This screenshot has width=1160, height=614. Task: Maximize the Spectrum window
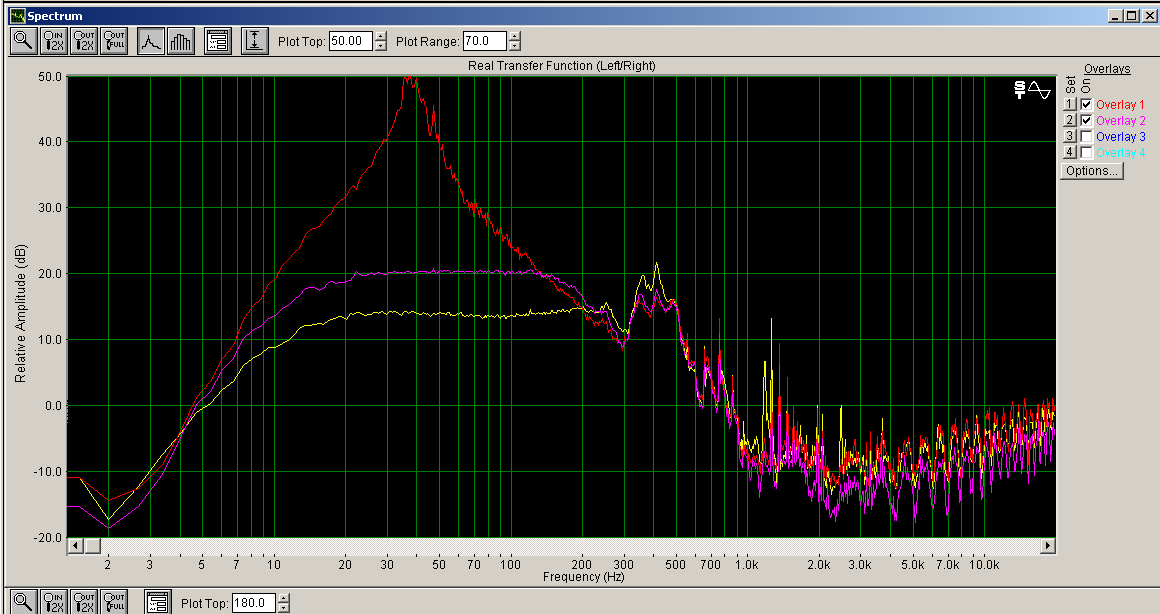(1131, 16)
